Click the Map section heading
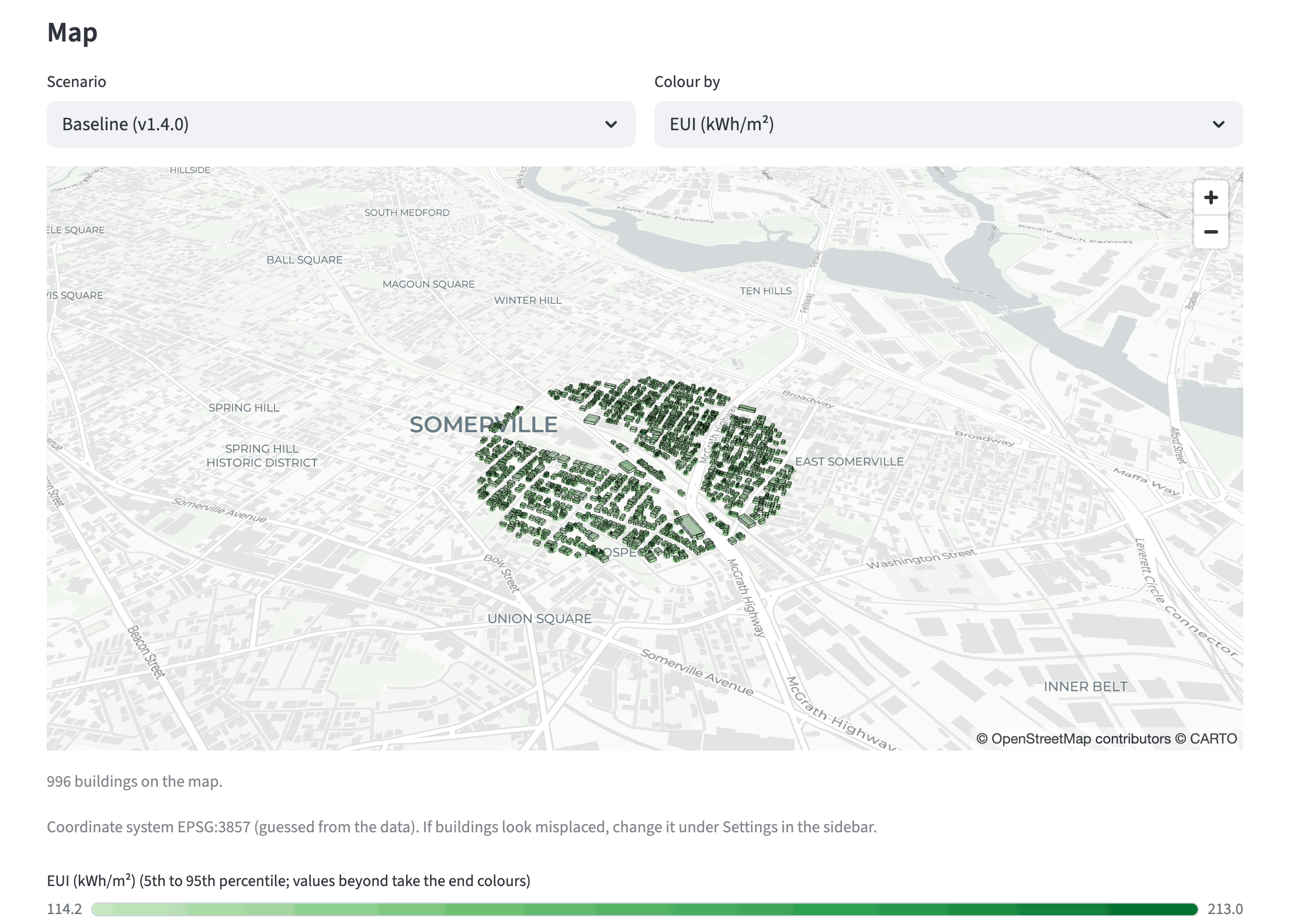 [72, 32]
